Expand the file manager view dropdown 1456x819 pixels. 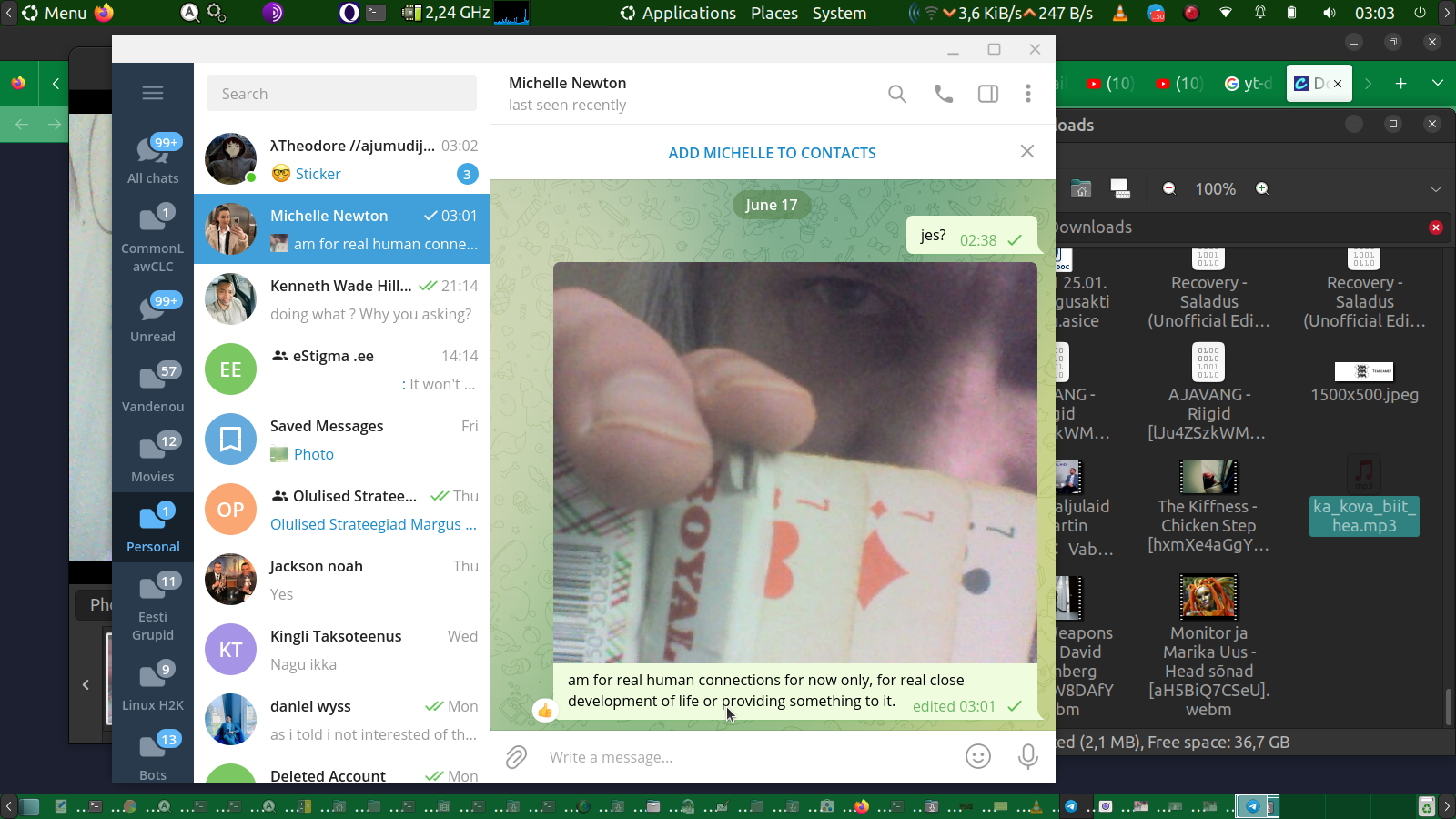point(1436,189)
